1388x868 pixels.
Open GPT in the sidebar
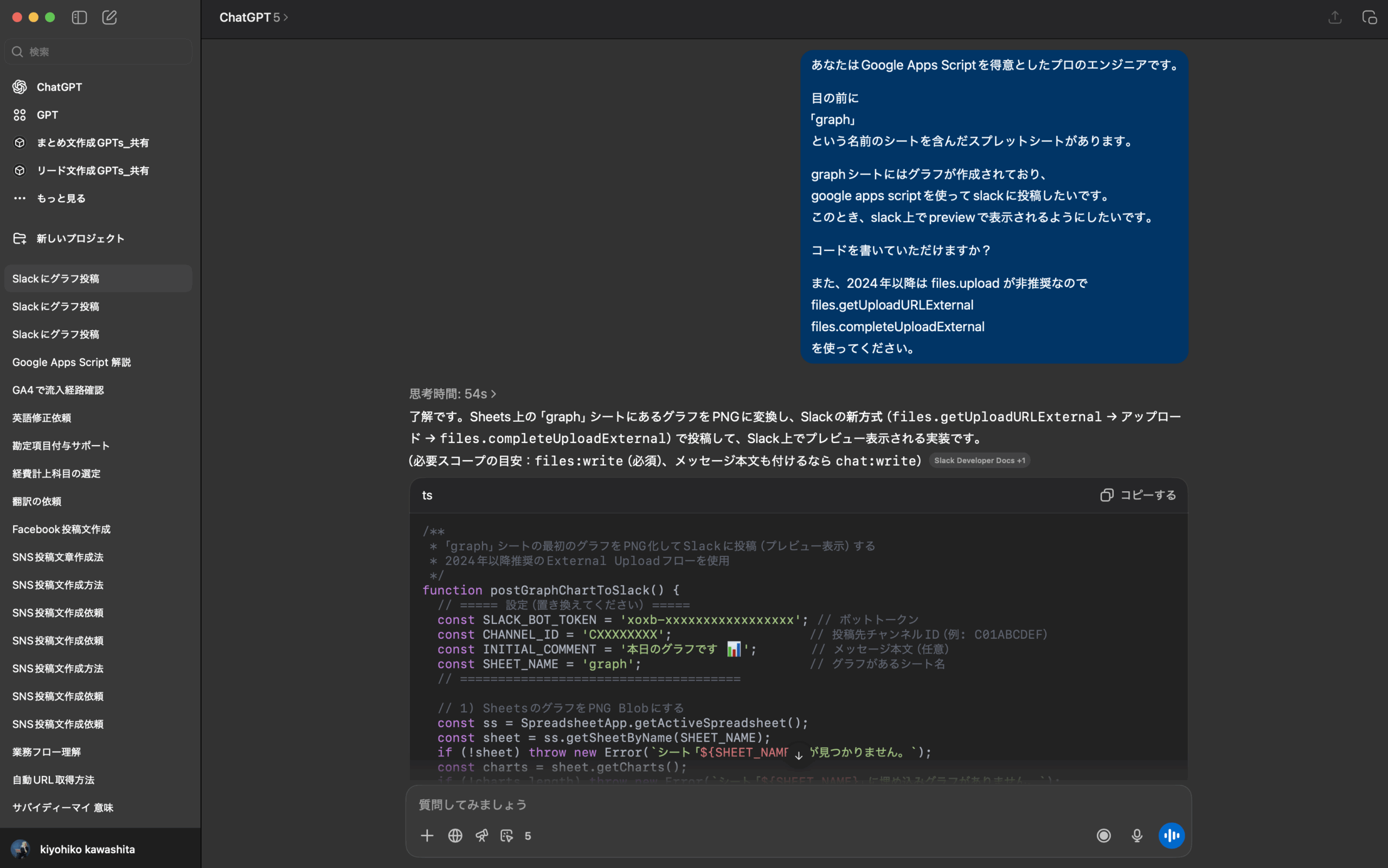point(98,115)
